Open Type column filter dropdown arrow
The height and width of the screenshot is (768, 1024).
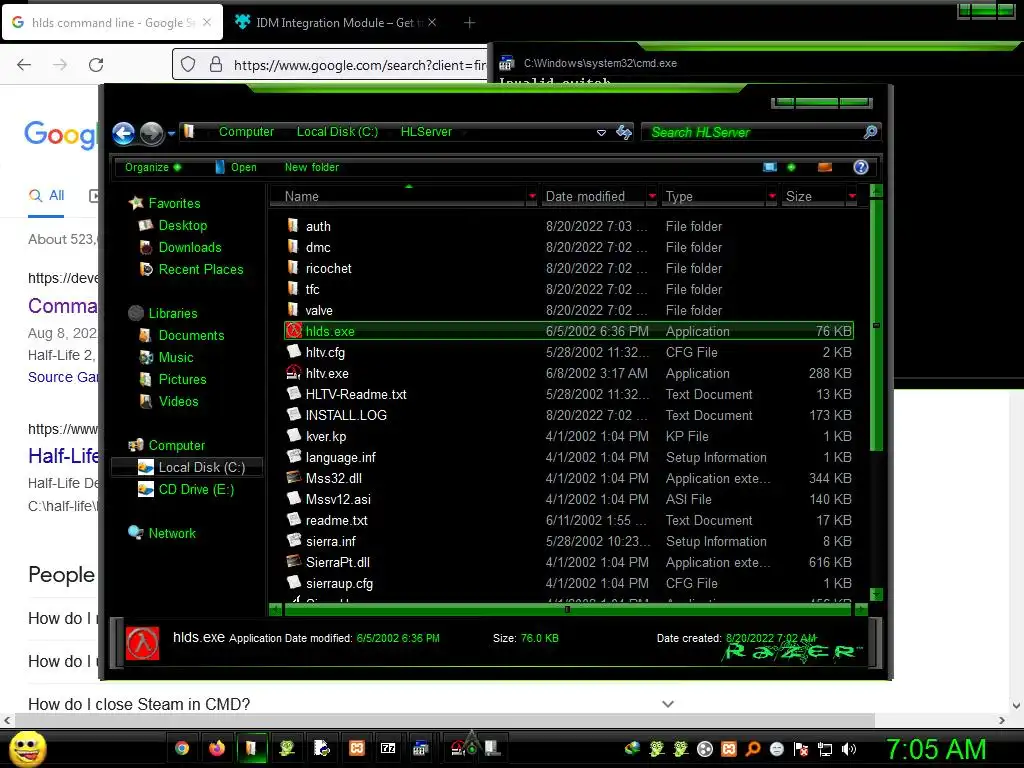tap(772, 197)
